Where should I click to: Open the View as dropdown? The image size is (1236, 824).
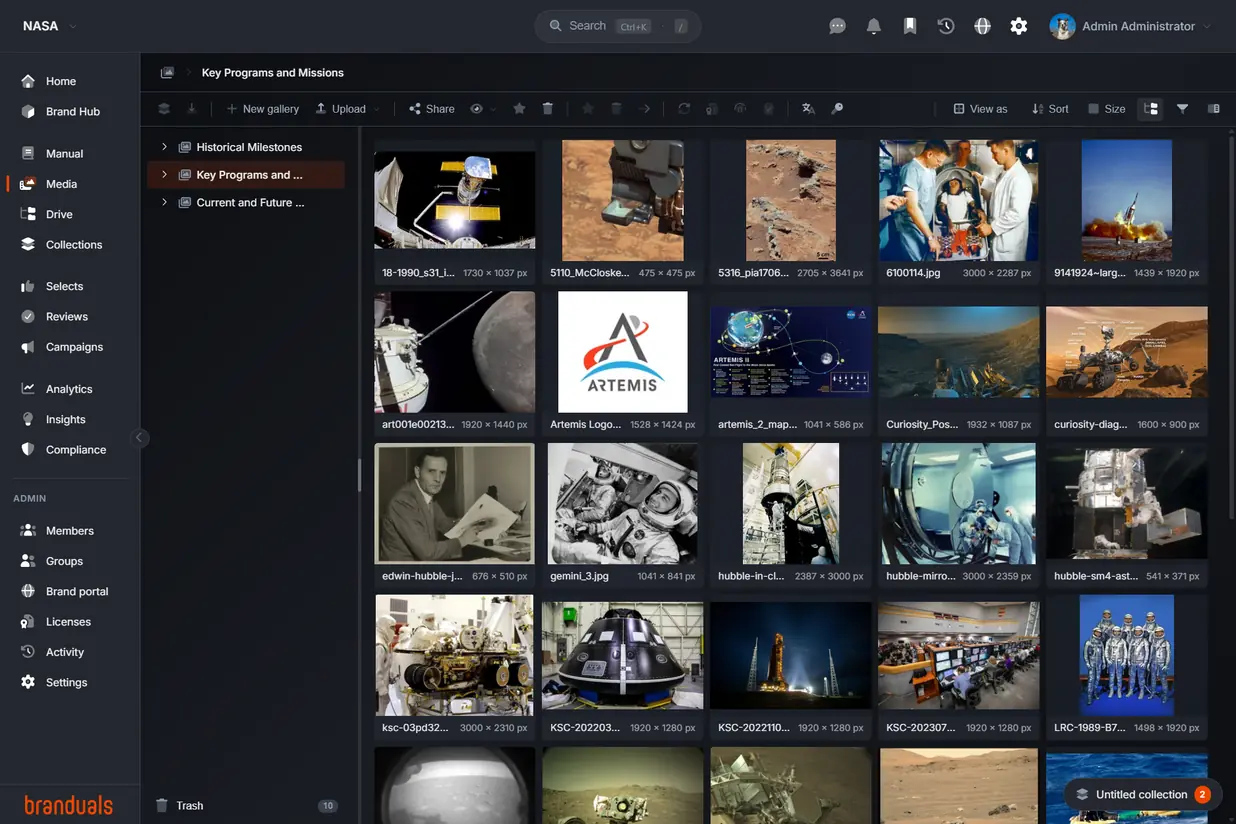tap(980, 109)
